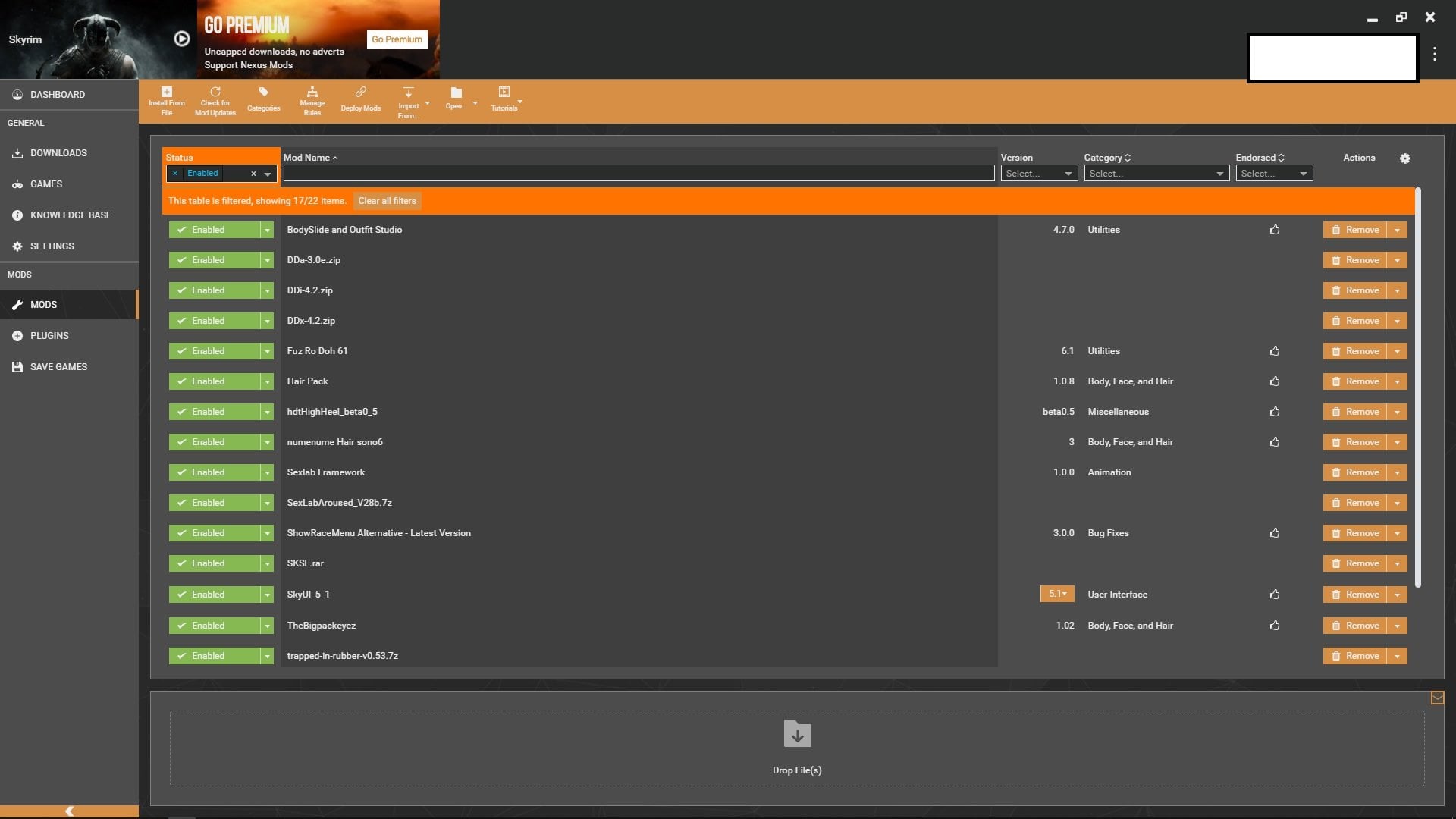This screenshot has height=819, width=1456.
Task: Open Games in the sidebar
Action: pos(69,184)
